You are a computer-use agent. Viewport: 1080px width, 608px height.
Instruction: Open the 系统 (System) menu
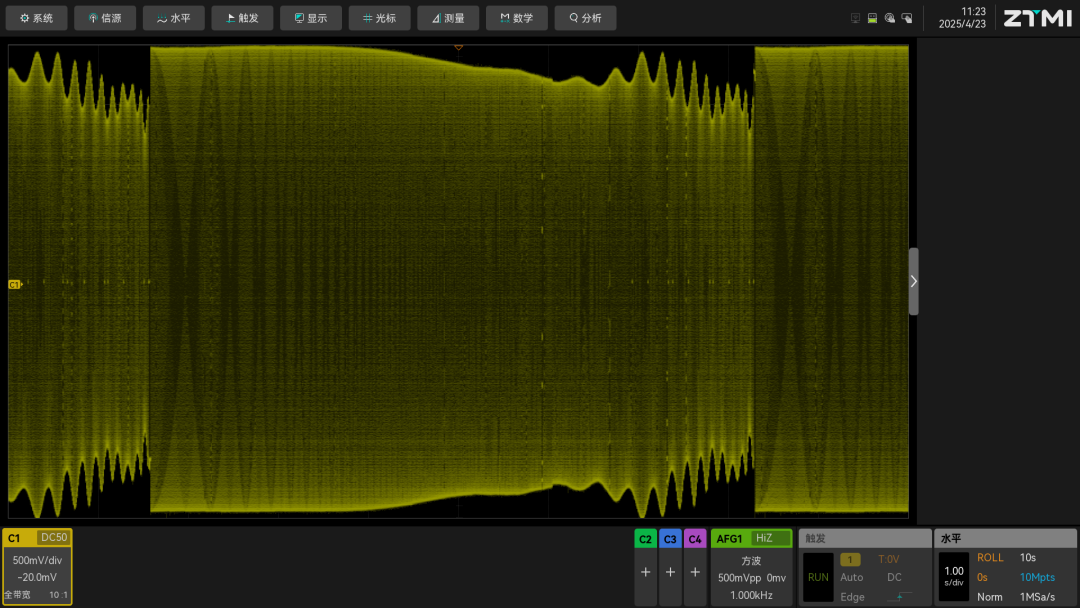pos(36,17)
